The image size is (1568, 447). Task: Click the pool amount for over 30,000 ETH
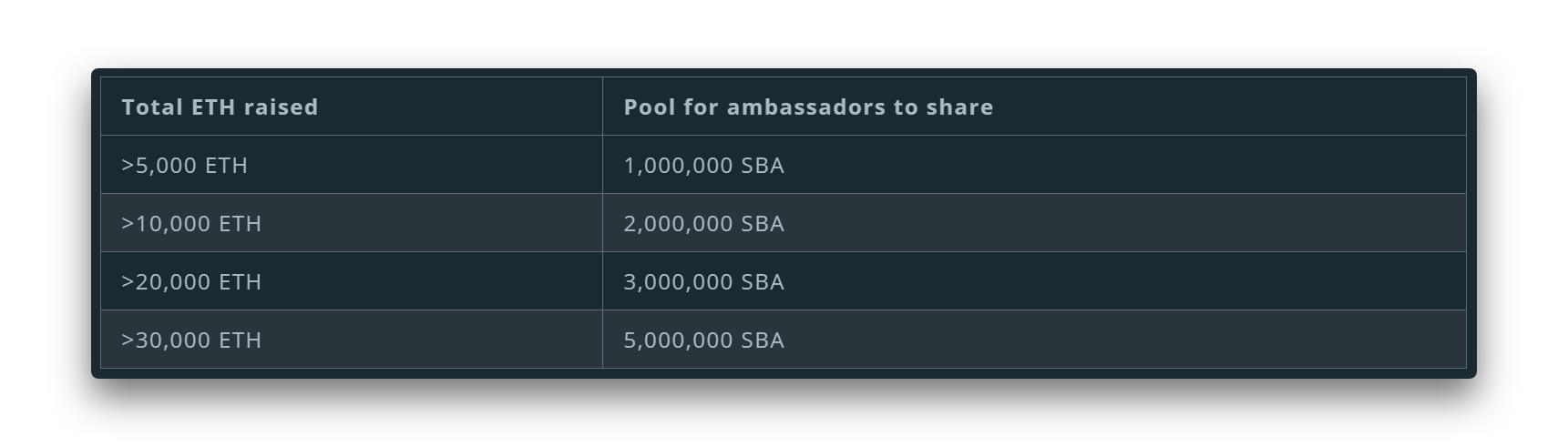click(x=703, y=340)
